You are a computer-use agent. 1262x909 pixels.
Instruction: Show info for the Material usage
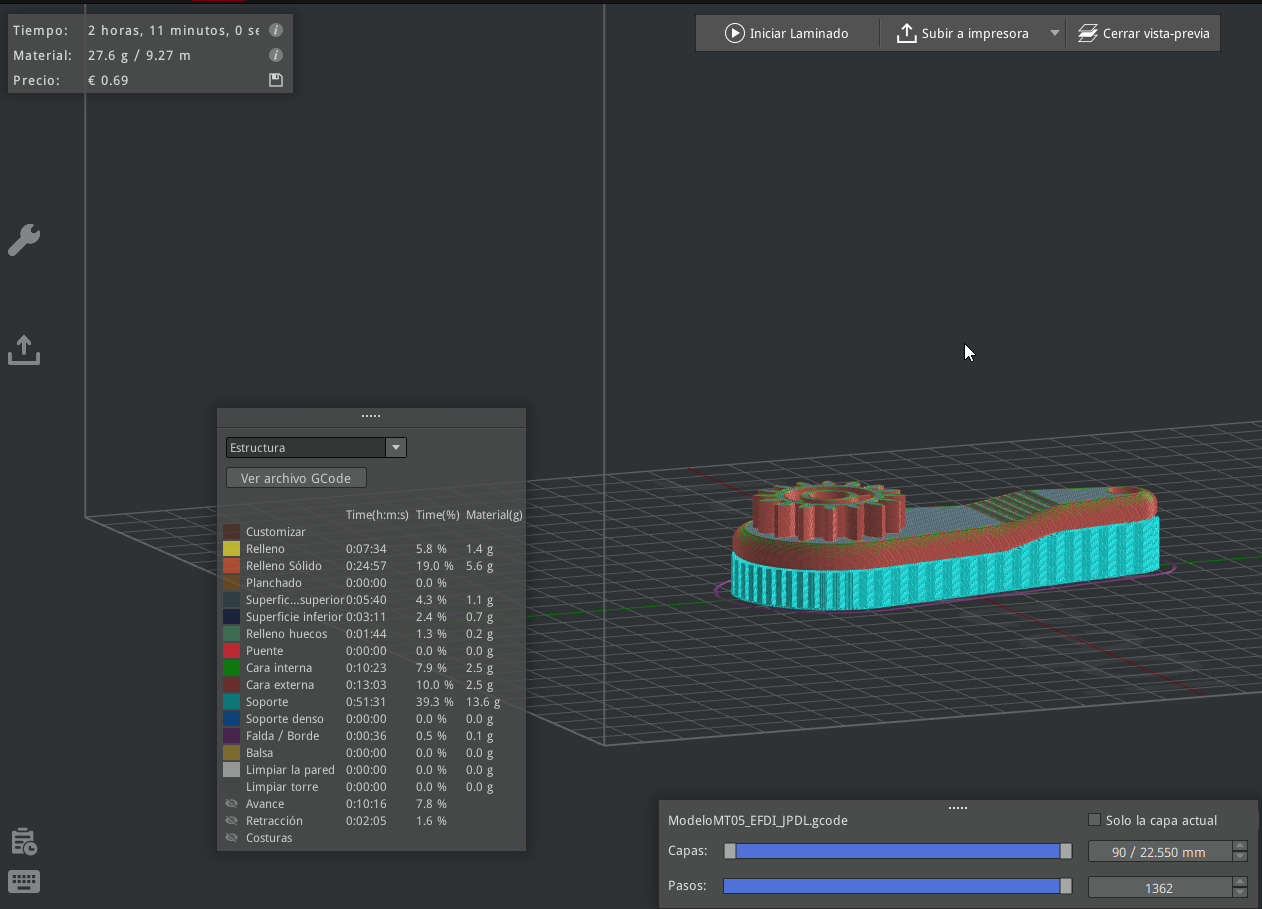[x=276, y=56]
